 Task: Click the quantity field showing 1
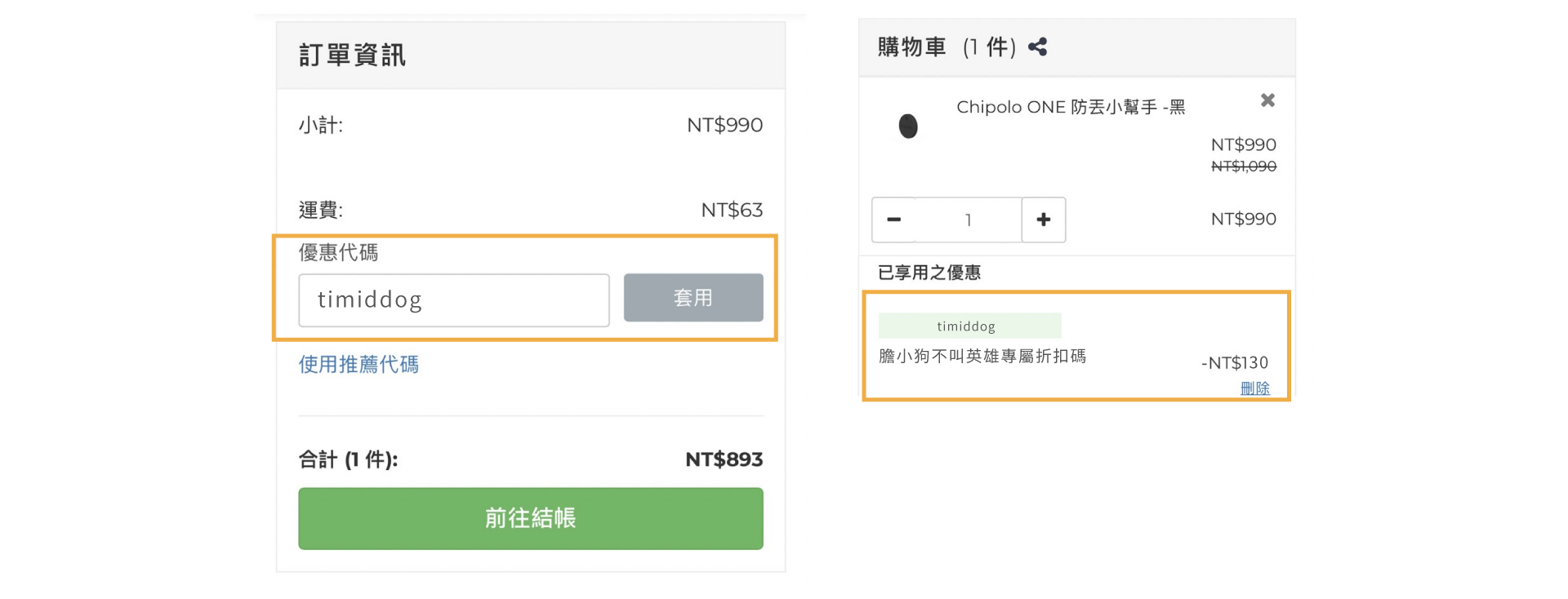968,220
